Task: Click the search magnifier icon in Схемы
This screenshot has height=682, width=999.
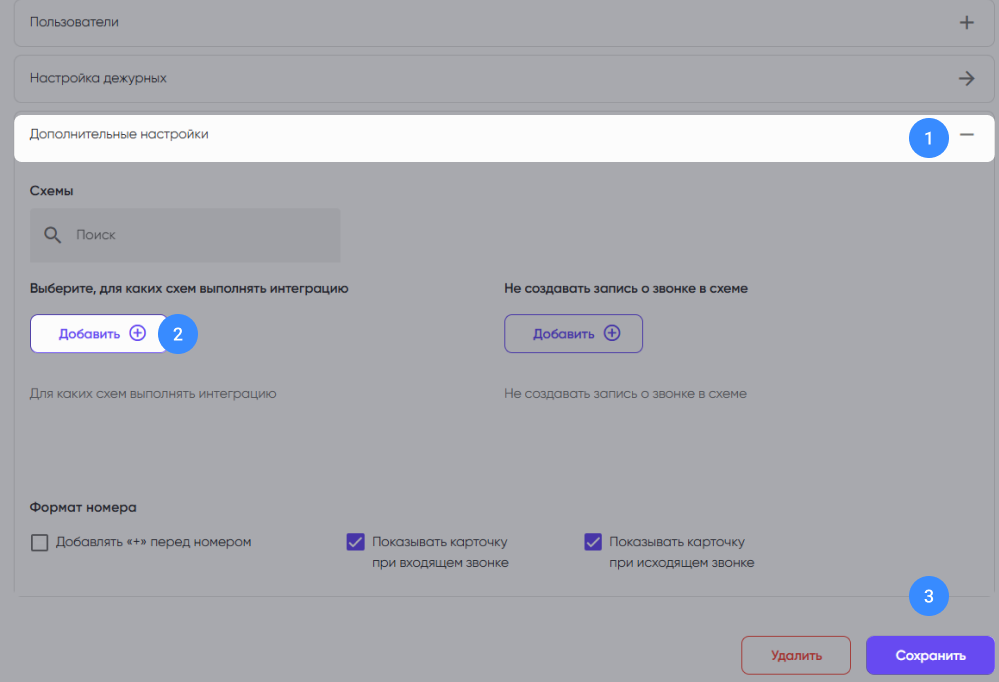Action: pos(52,235)
